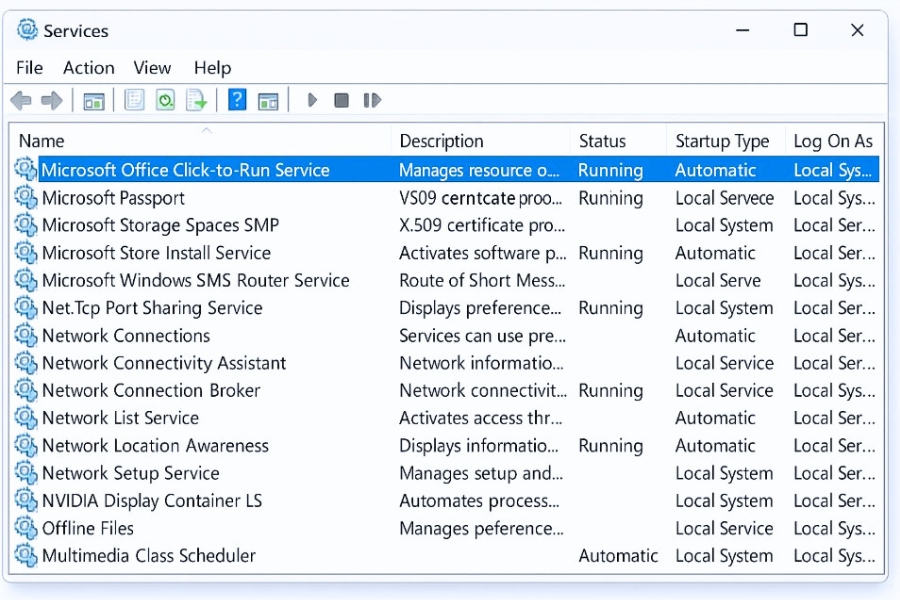Viewport: 900px width, 600px height.
Task: Stop the selected service with the square icon
Action: click(x=341, y=100)
